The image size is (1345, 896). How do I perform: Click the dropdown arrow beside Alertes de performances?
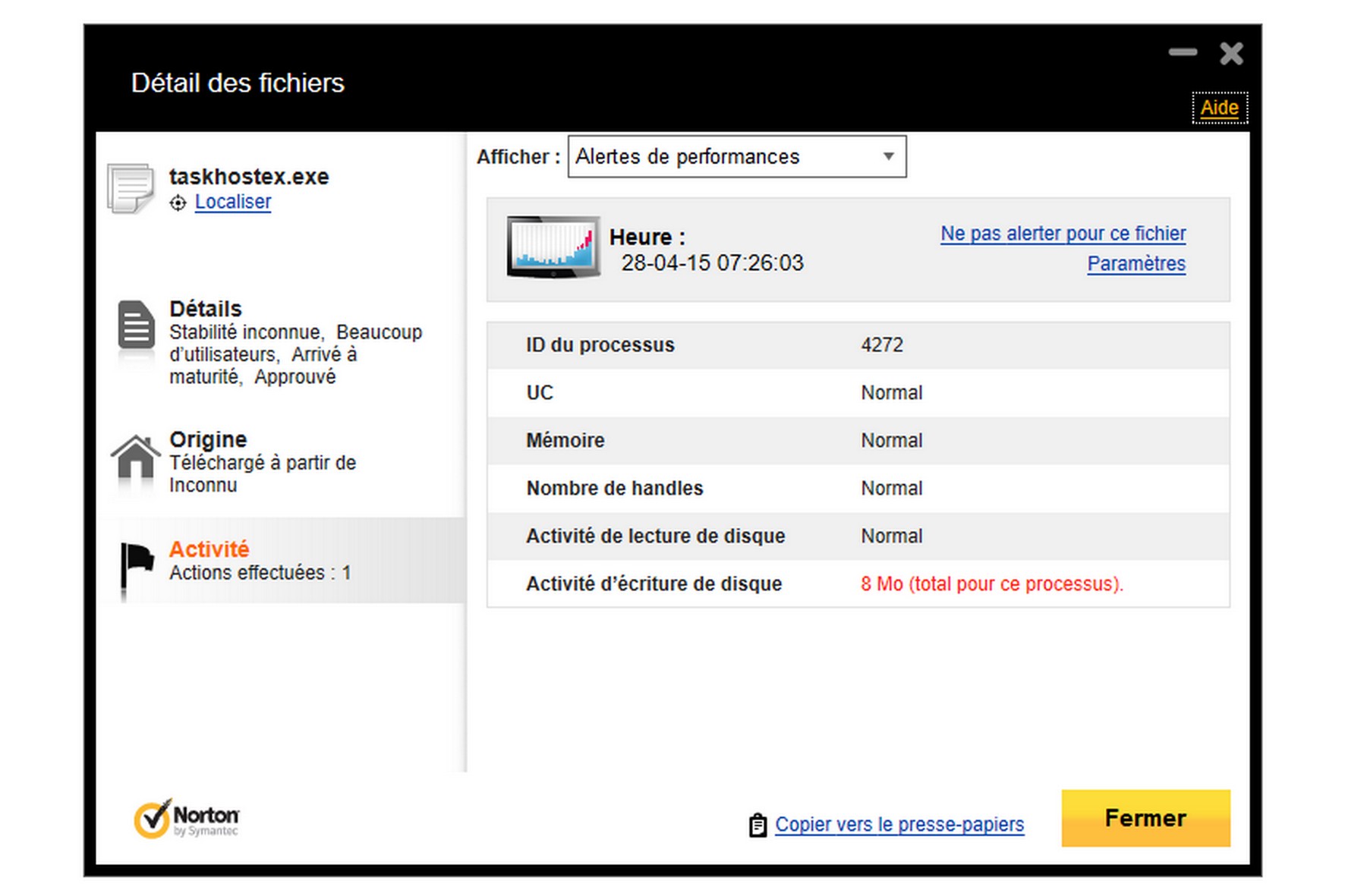[x=888, y=157]
